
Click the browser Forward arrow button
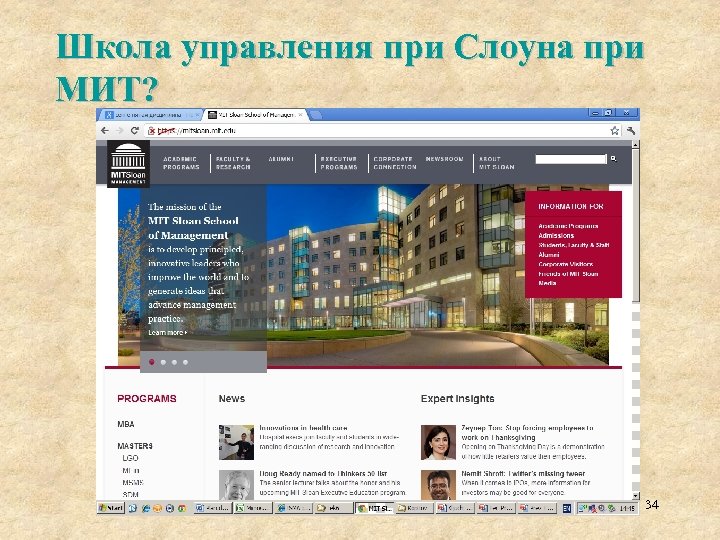tap(120, 131)
